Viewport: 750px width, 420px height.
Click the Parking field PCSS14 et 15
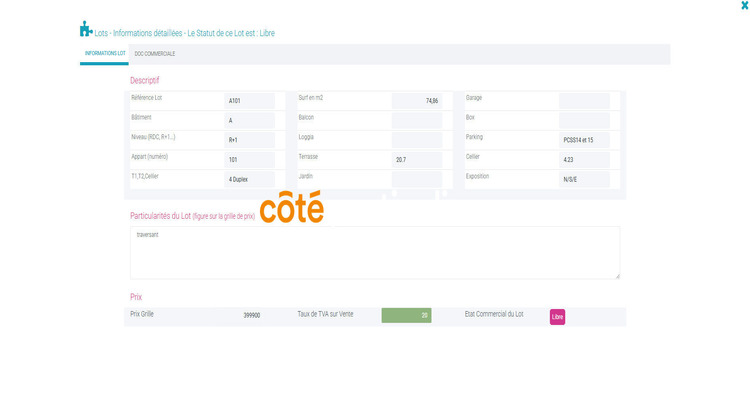(x=584, y=140)
